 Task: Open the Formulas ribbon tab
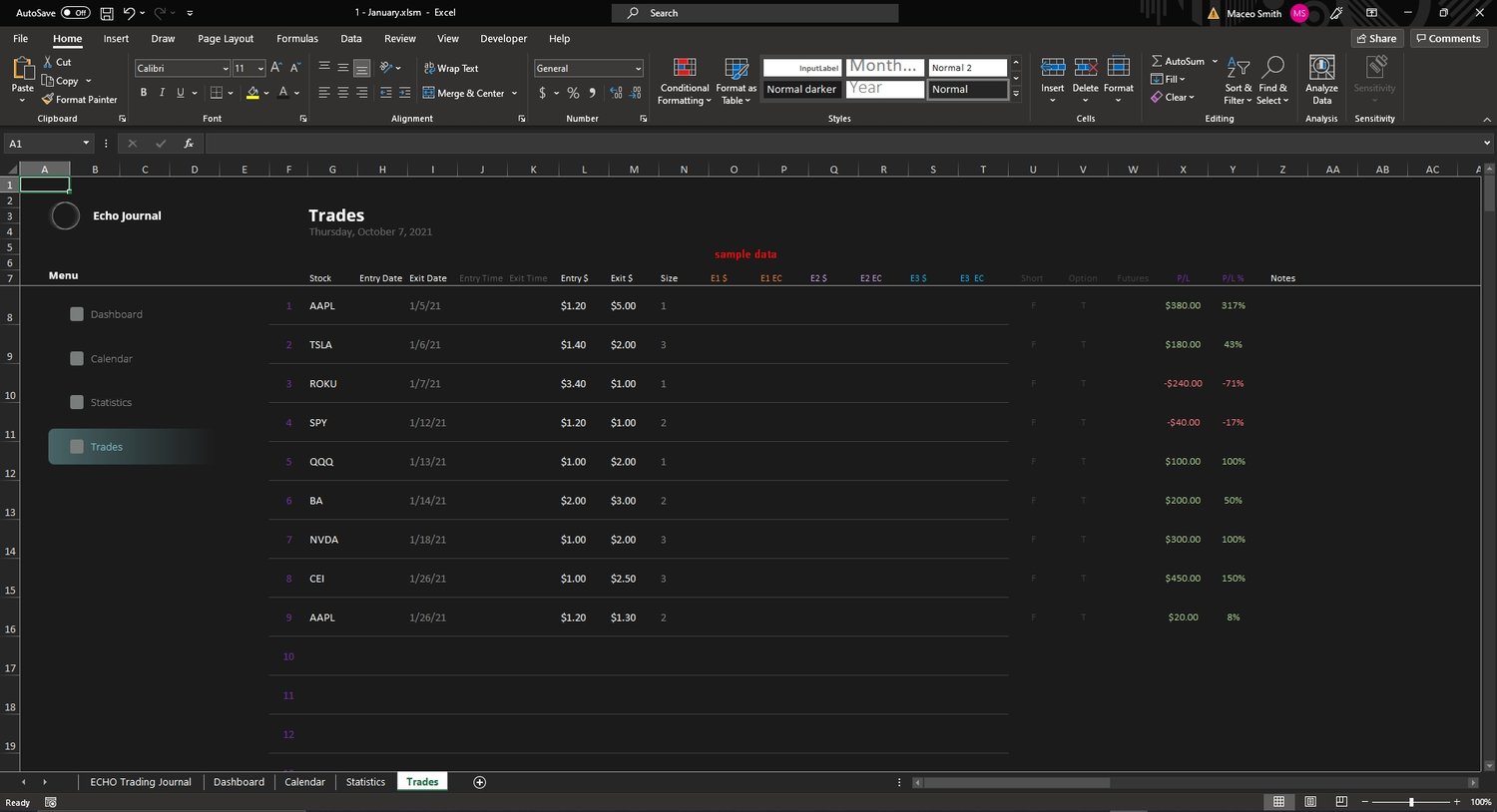coord(297,39)
